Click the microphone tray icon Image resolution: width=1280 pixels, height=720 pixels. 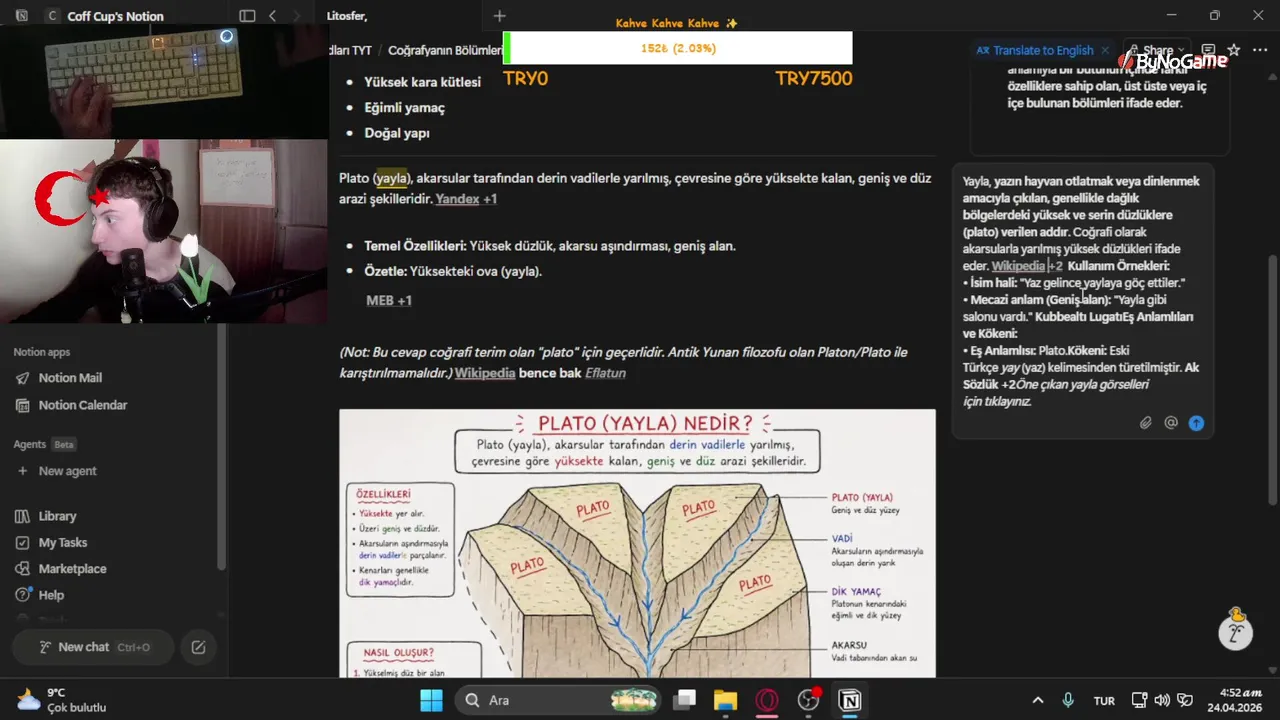coord(1068,700)
